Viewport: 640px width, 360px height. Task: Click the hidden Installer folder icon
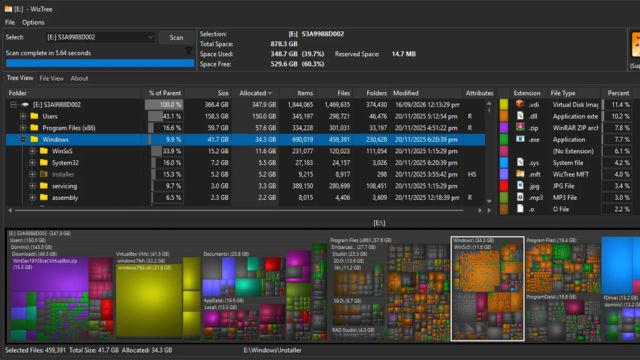(44, 174)
